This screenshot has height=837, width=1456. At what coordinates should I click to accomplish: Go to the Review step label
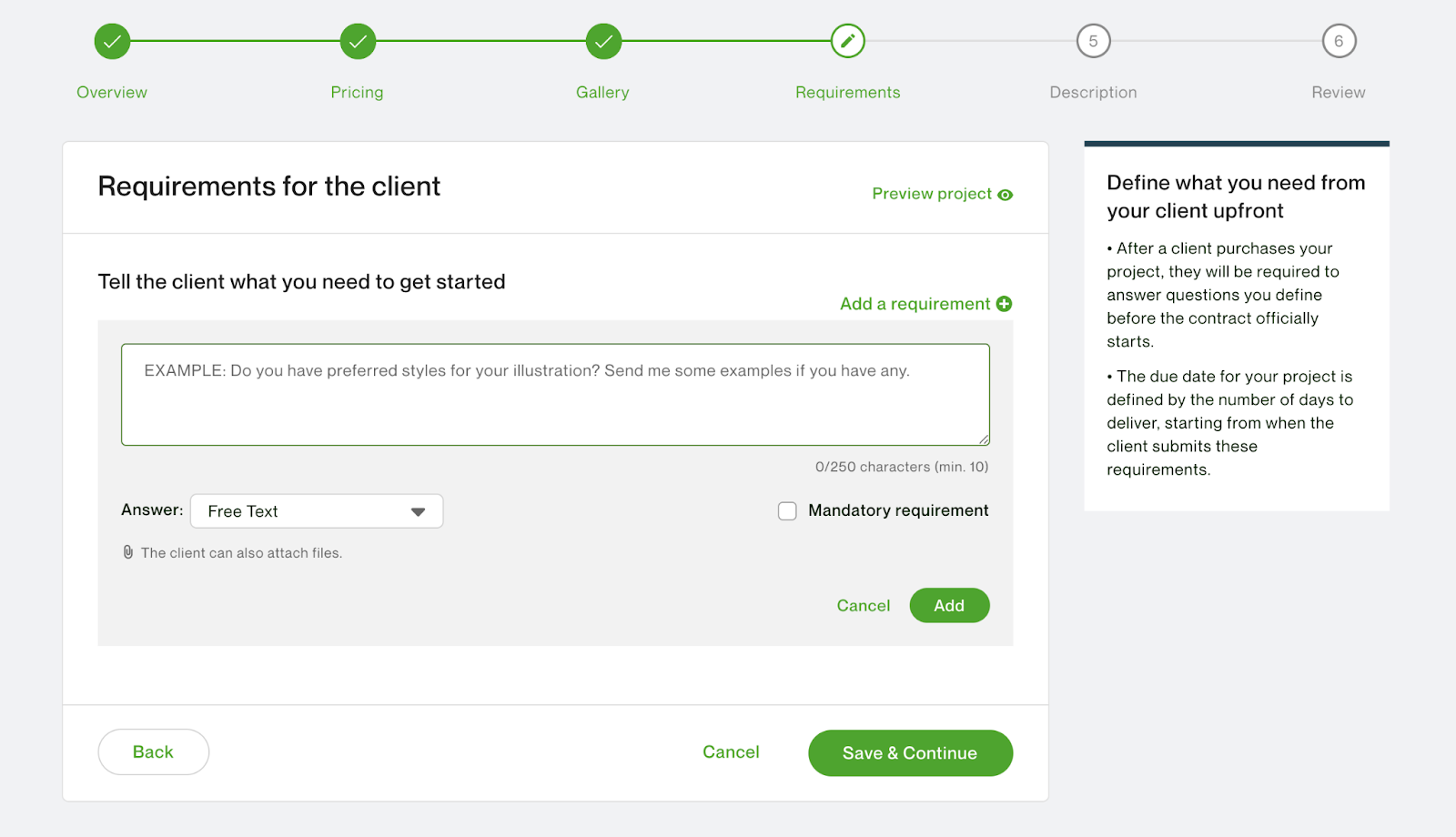click(1338, 92)
